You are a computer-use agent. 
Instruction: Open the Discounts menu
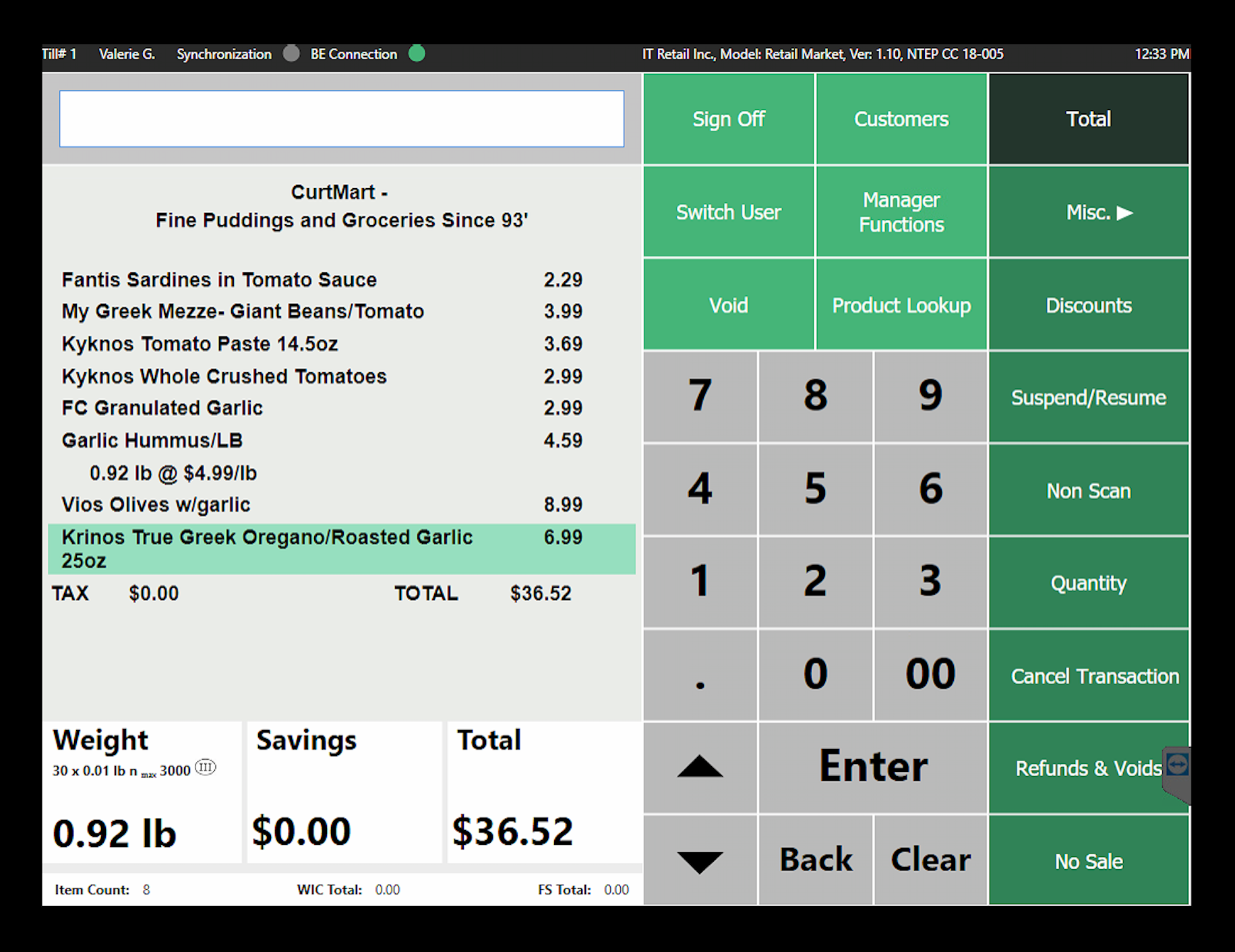pos(1089,305)
